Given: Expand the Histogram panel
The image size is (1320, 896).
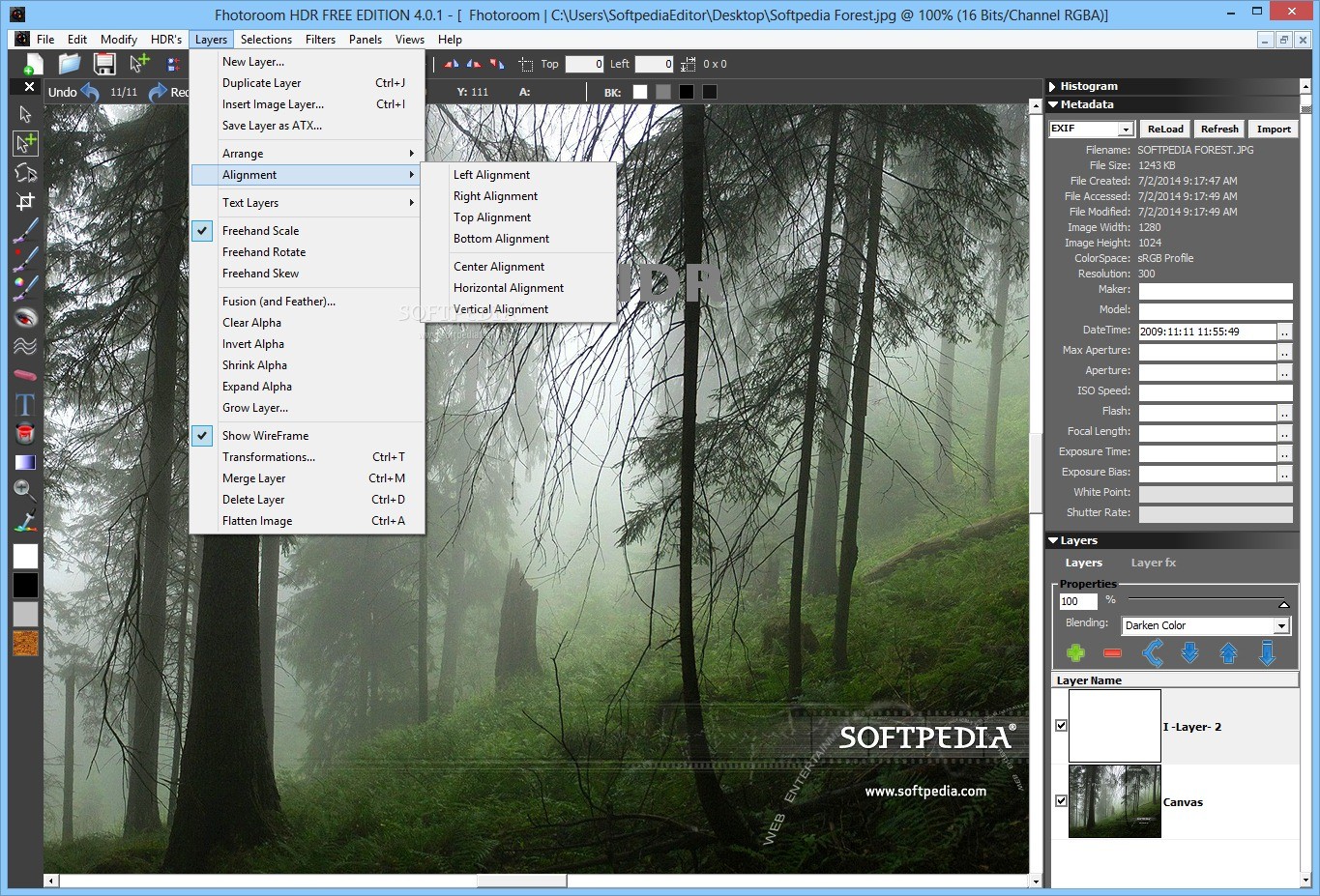Looking at the screenshot, I should coord(1053,86).
